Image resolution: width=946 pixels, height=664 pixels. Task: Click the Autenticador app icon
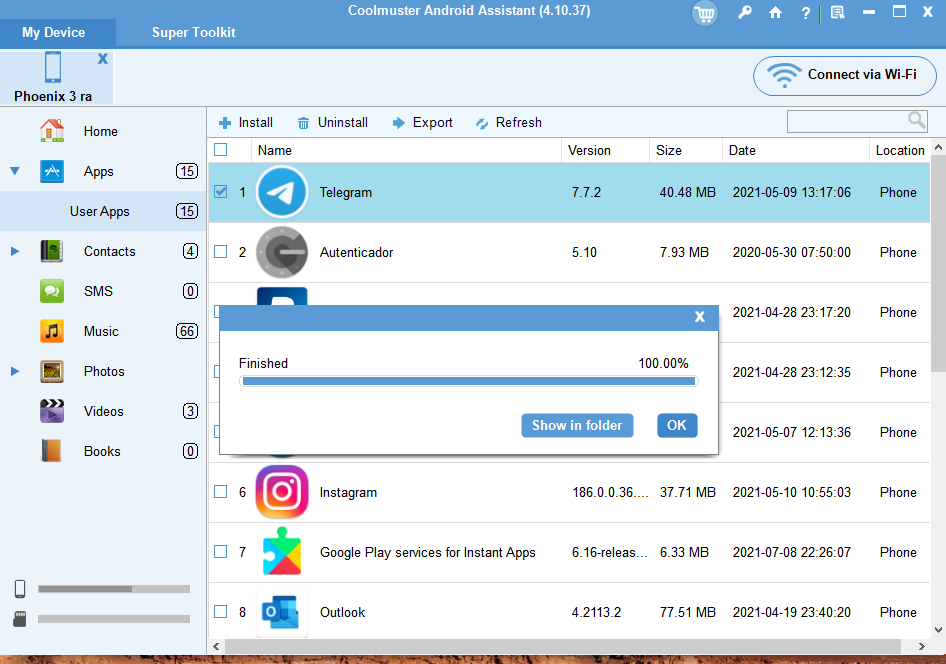coord(282,252)
